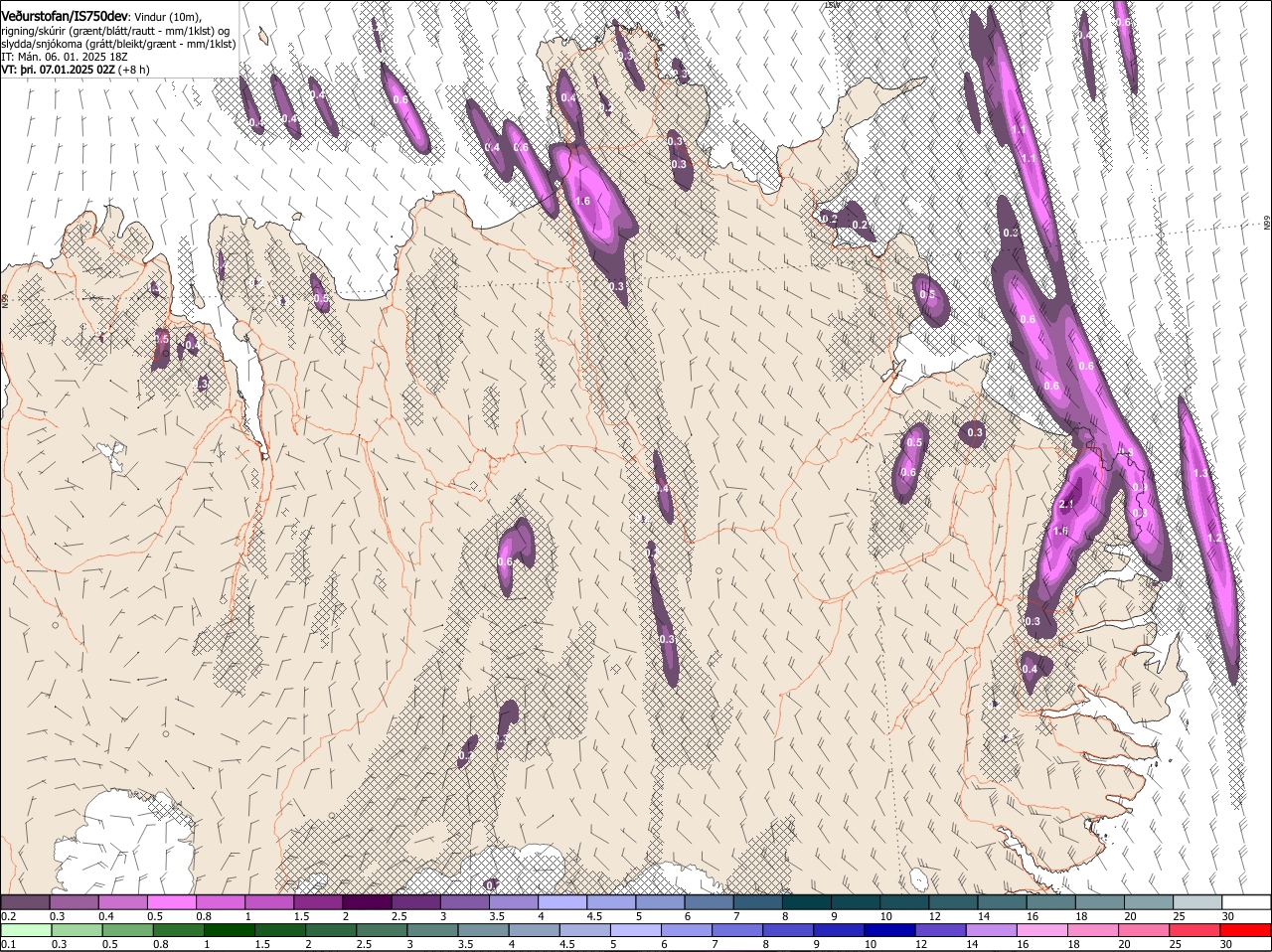Pick purple legend swatch between 0.4 and 0.5
The height and width of the screenshot is (952, 1272).
[x=122, y=901]
